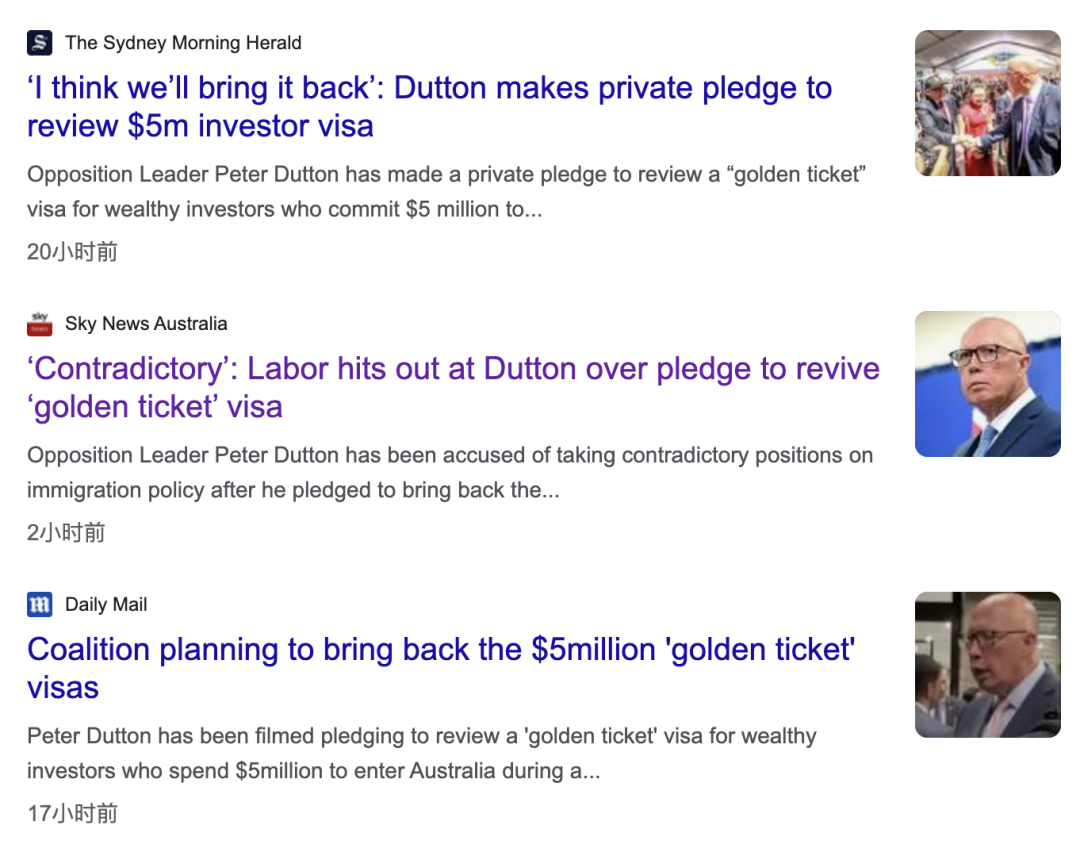The image size is (1080, 852).
Task: Click the word 'visas' ending the Daily Mail headline
Action: tap(63, 688)
